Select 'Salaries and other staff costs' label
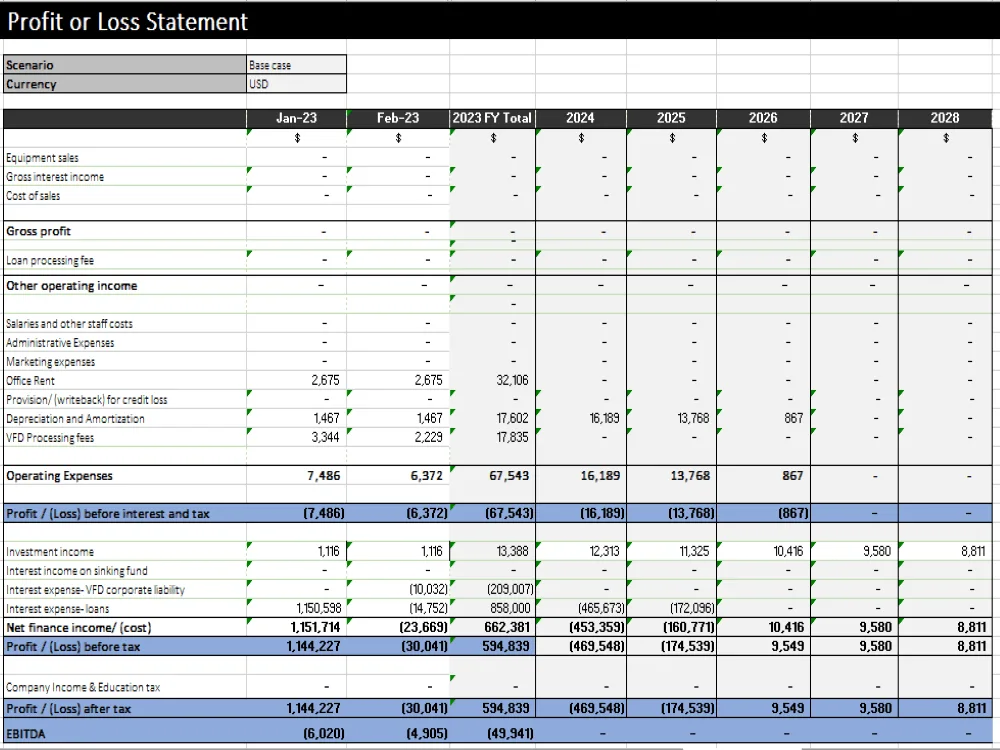1000x750 pixels. [70, 323]
